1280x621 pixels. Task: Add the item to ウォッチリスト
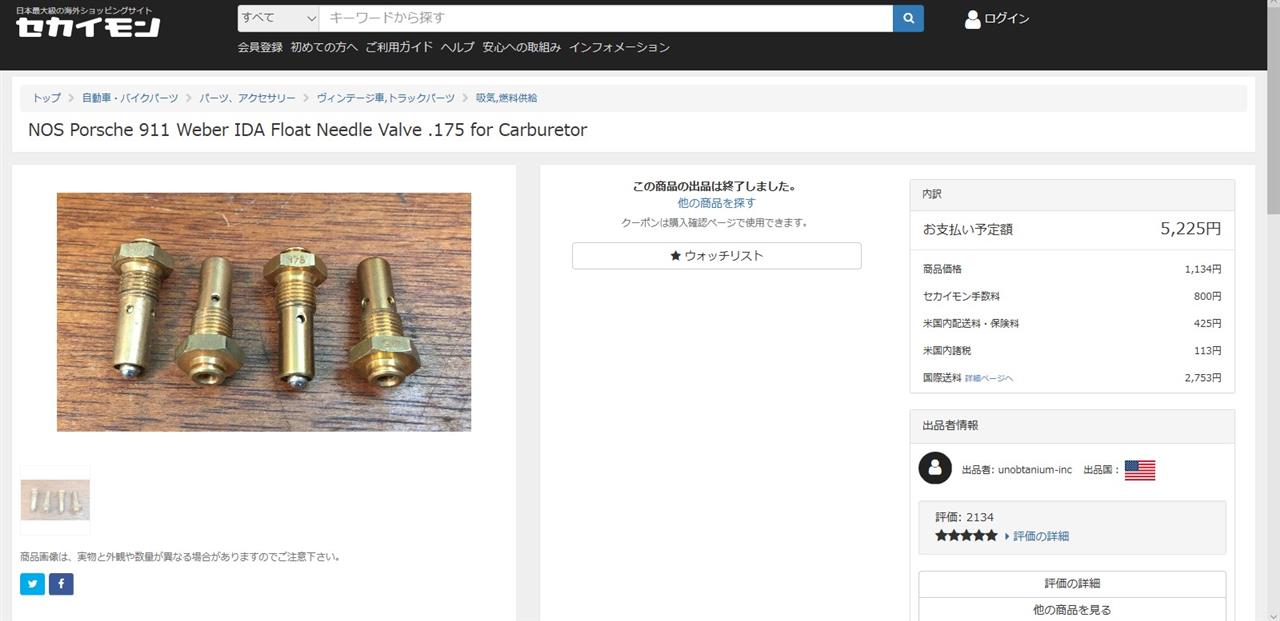coord(716,256)
